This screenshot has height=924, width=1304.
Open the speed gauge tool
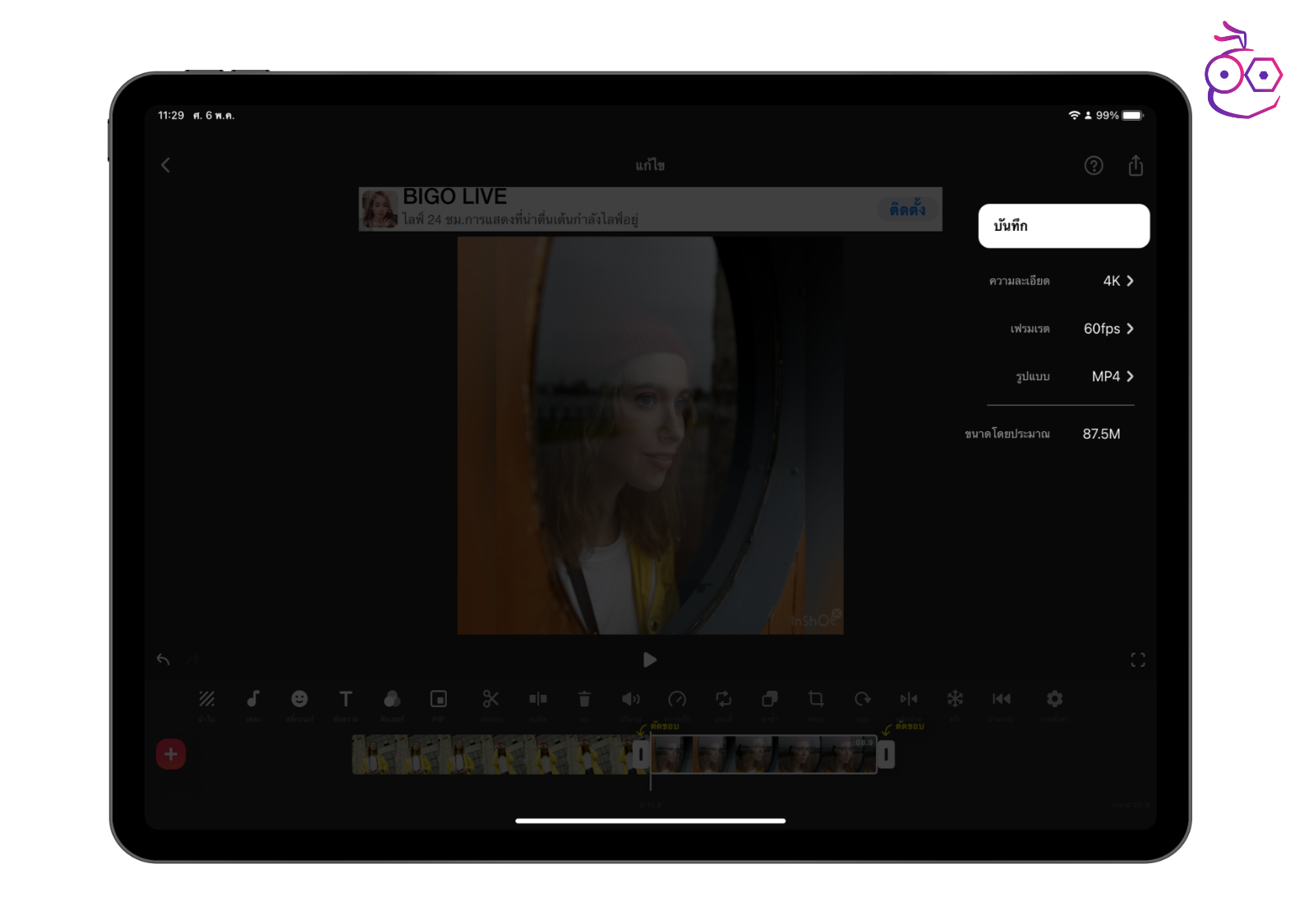click(x=677, y=699)
